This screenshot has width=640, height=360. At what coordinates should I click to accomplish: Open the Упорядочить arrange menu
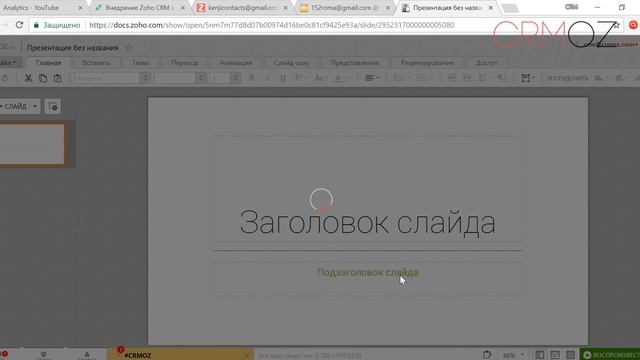567,78
